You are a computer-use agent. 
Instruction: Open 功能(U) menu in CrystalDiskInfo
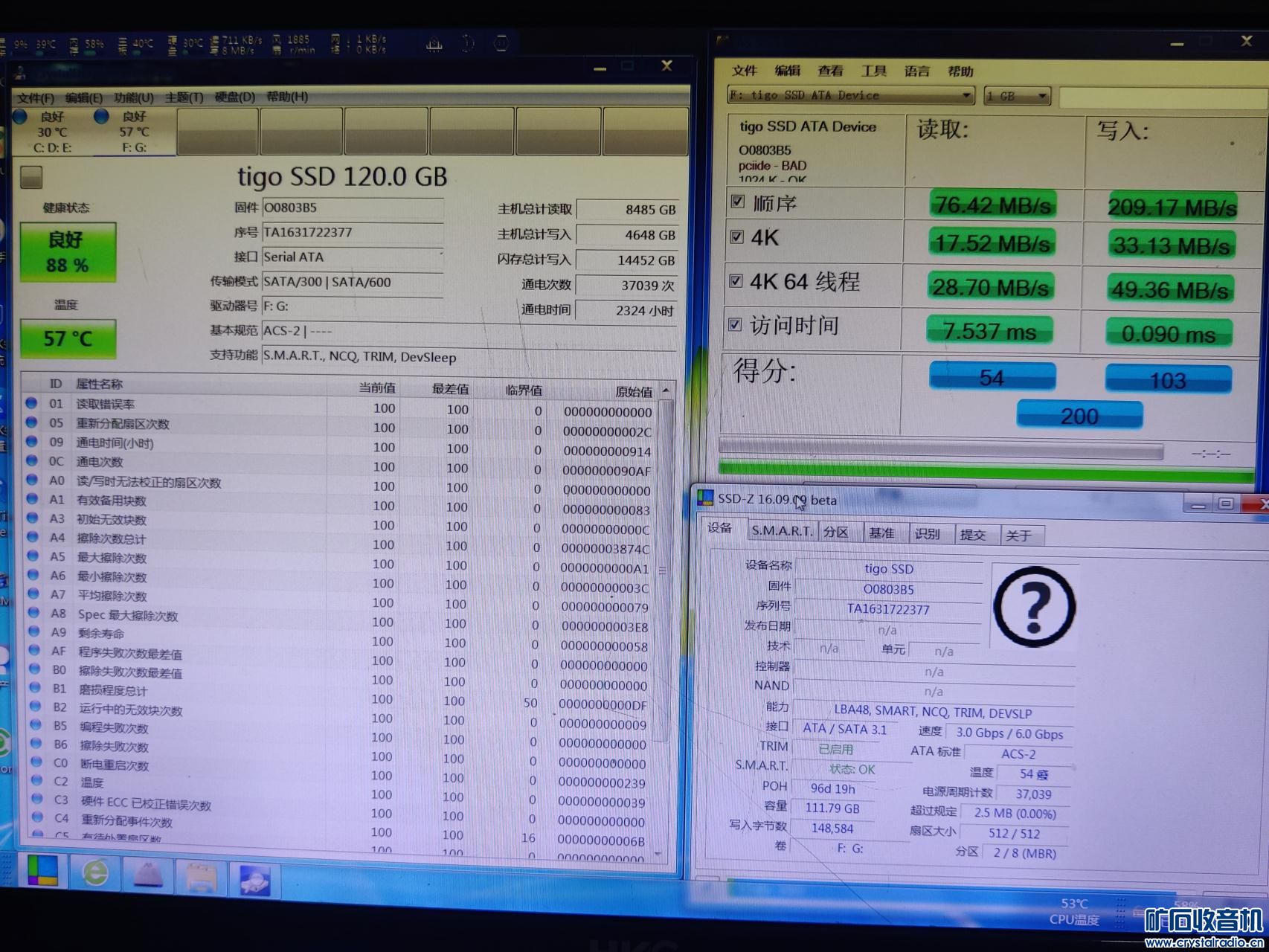(134, 97)
